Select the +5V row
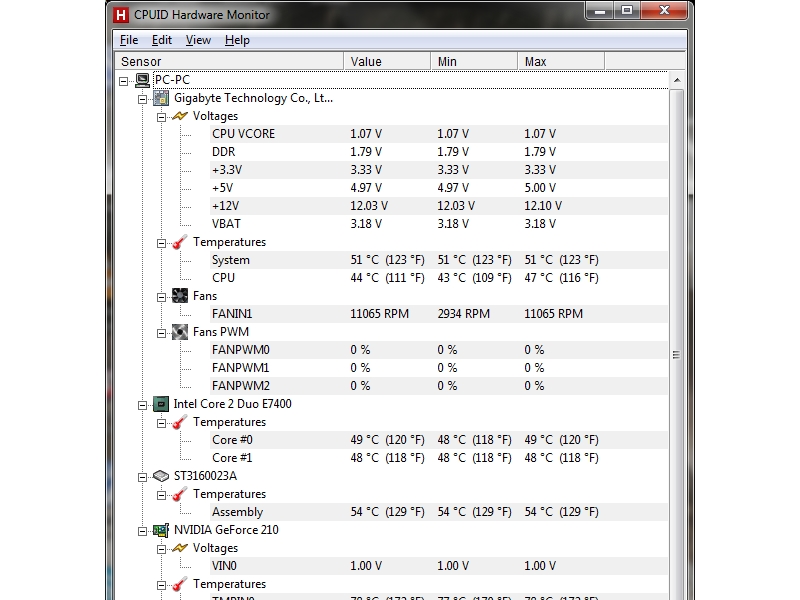Image resolution: width=800 pixels, height=600 pixels. [x=439, y=188]
